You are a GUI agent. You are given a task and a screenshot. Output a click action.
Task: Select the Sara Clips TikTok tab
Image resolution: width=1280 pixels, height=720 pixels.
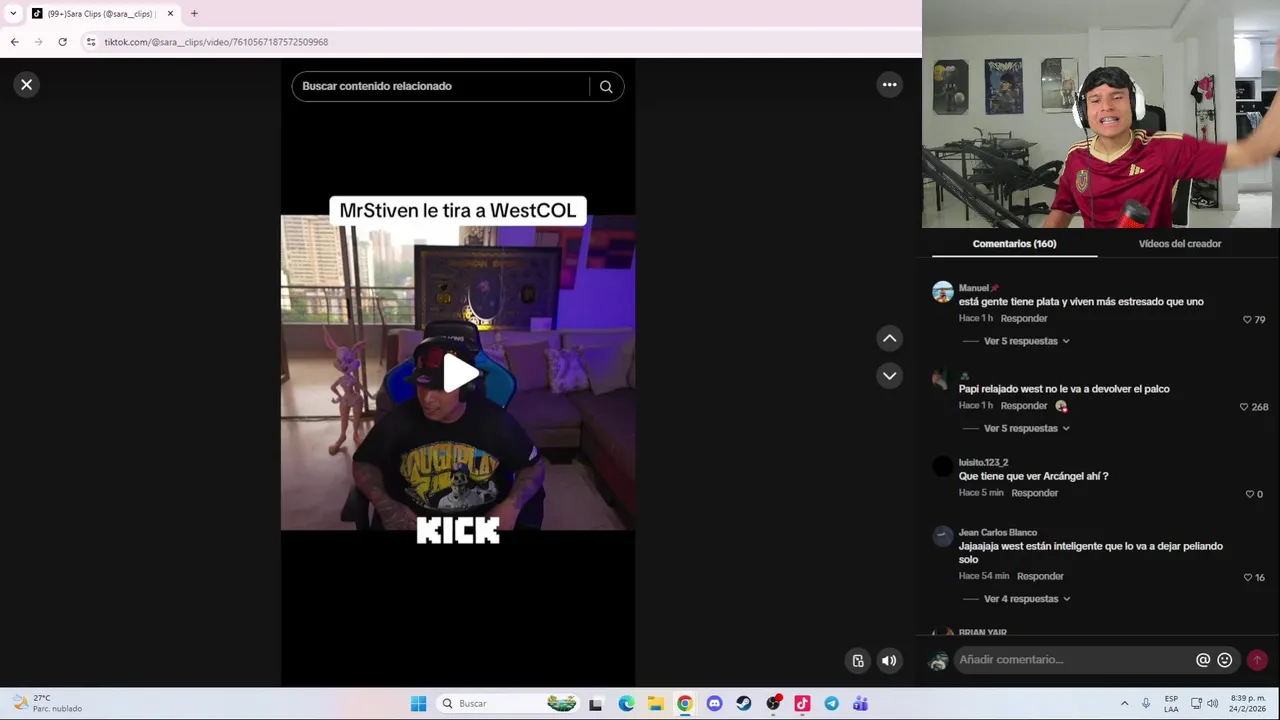tap(98, 14)
